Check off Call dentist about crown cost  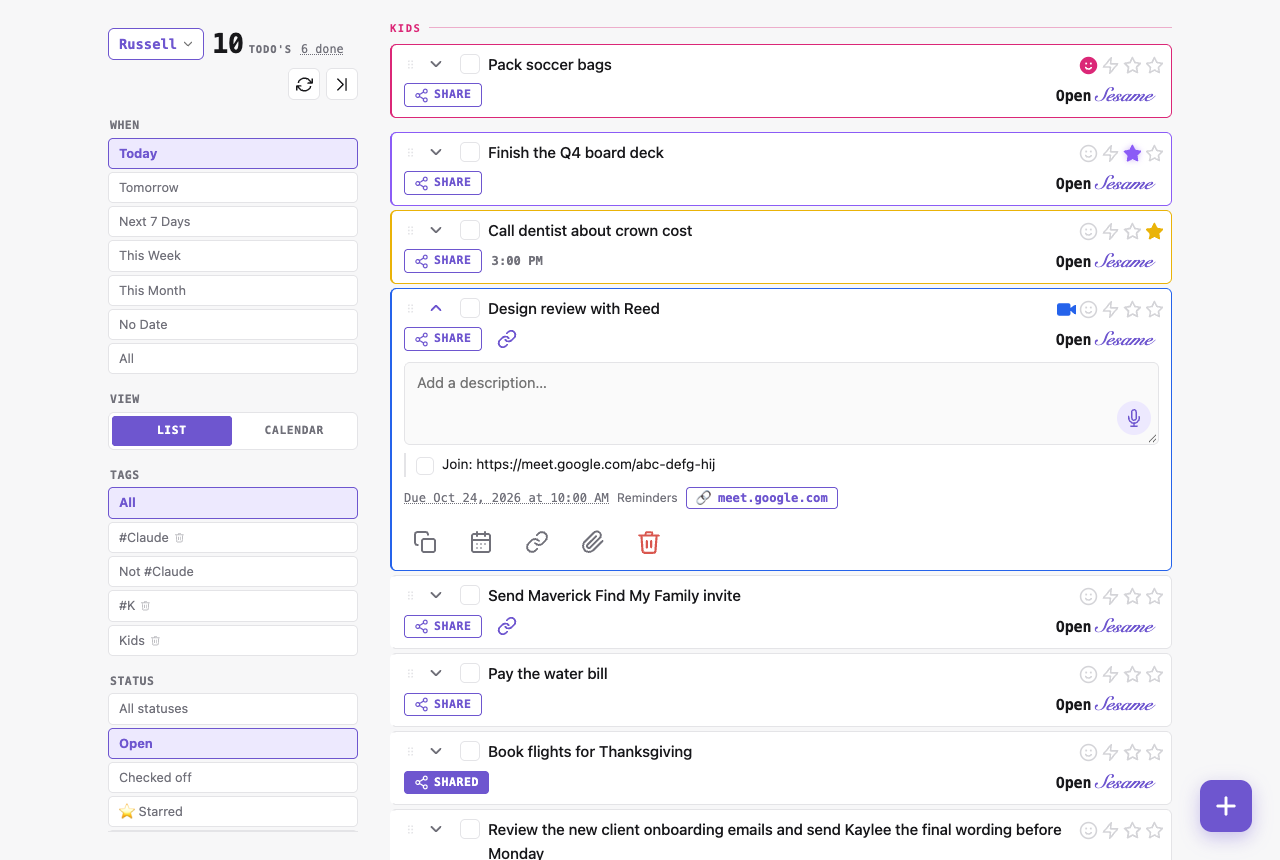tap(470, 231)
